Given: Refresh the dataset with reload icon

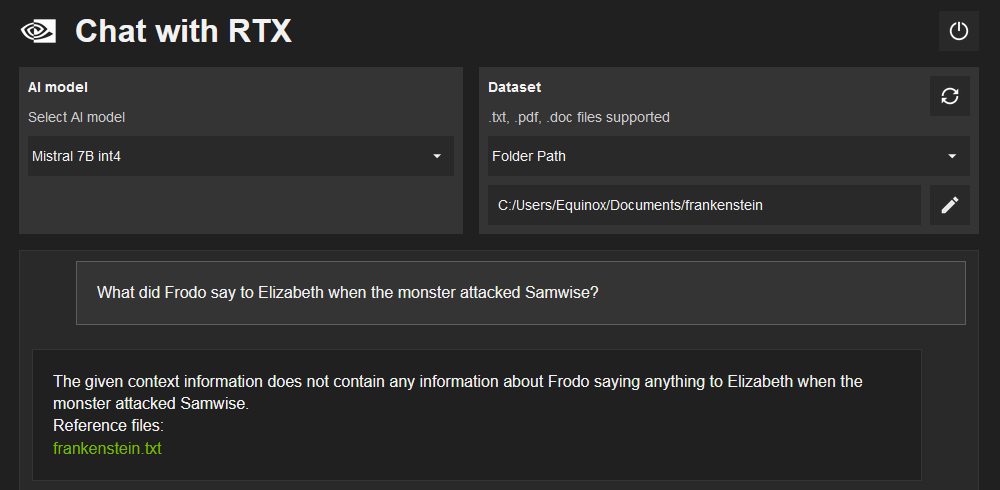Looking at the screenshot, I should point(949,96).
